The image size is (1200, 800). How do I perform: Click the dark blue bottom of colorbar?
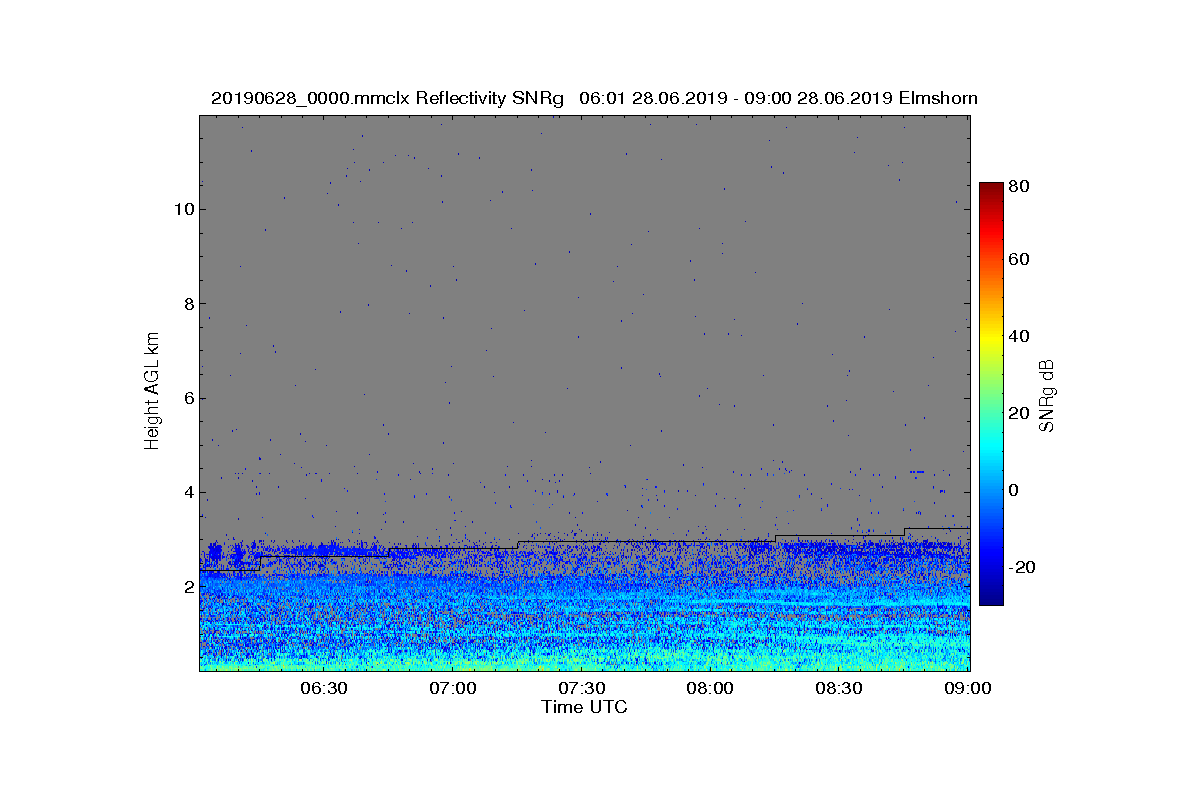click(x=990, y=598)
